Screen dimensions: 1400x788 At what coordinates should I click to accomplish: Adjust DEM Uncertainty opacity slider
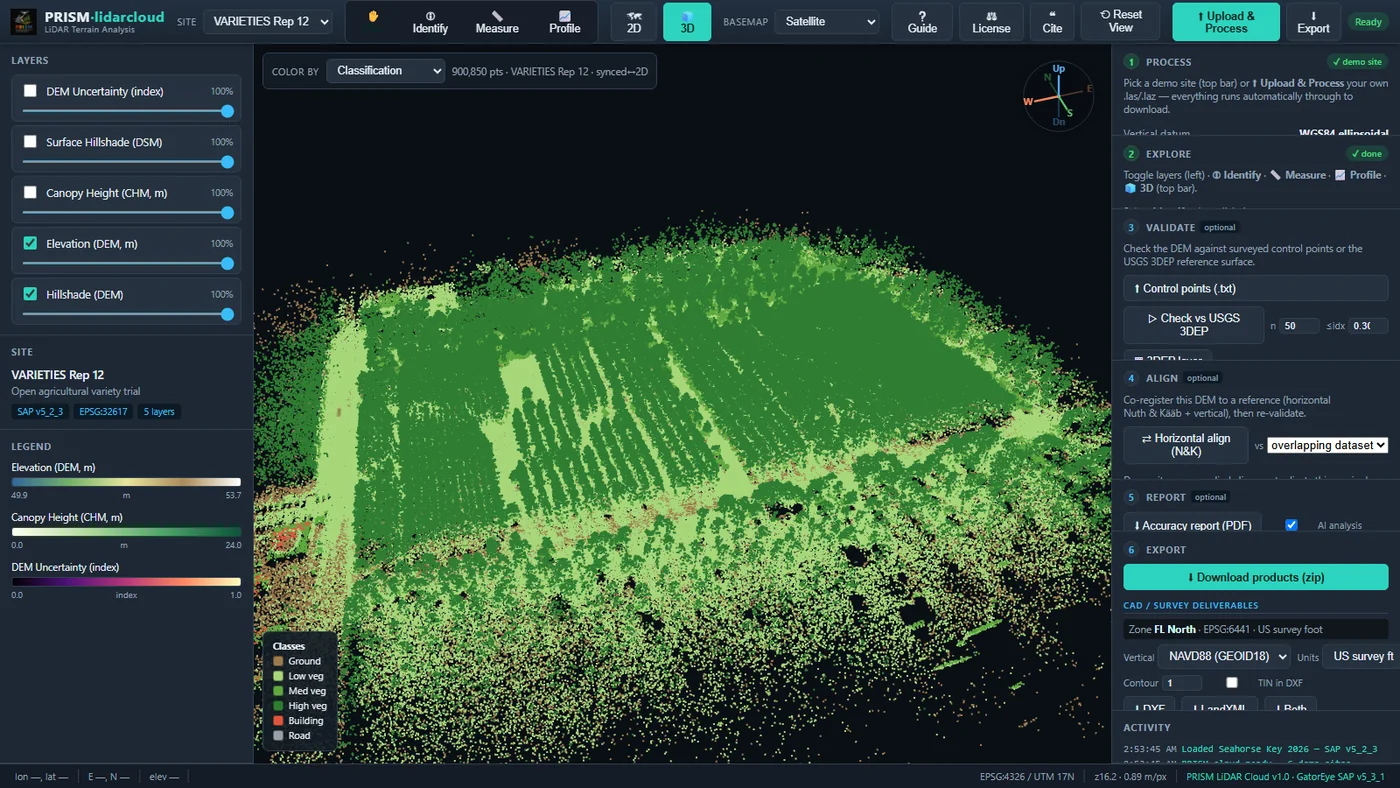pyautogui.click(x=127, y=111)
